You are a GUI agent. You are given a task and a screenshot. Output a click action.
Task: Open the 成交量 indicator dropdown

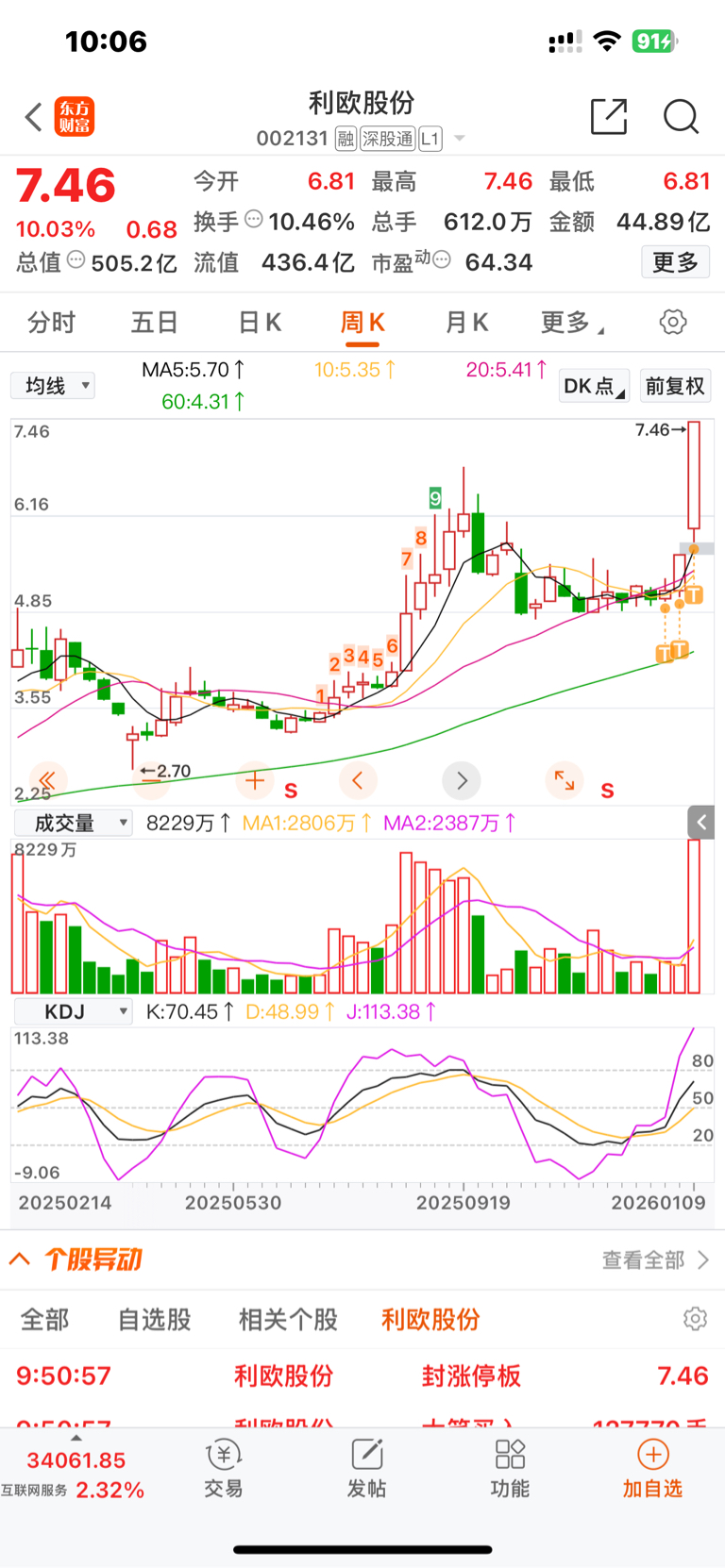[73, 823]
